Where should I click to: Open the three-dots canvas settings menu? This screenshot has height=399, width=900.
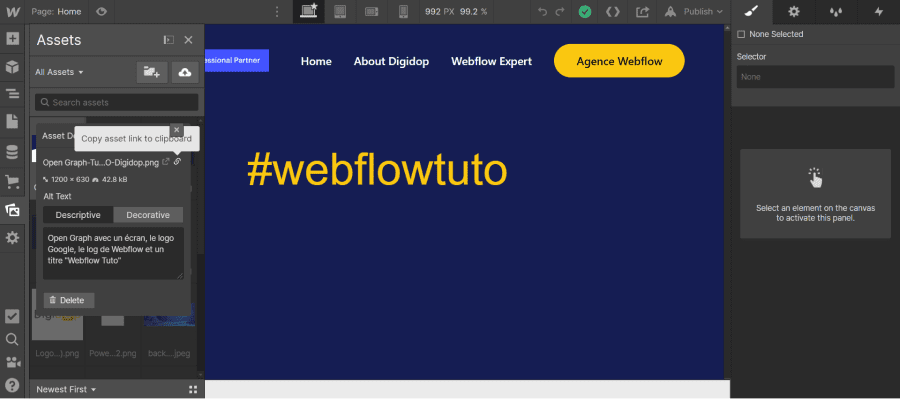click(x=277, y=11)
